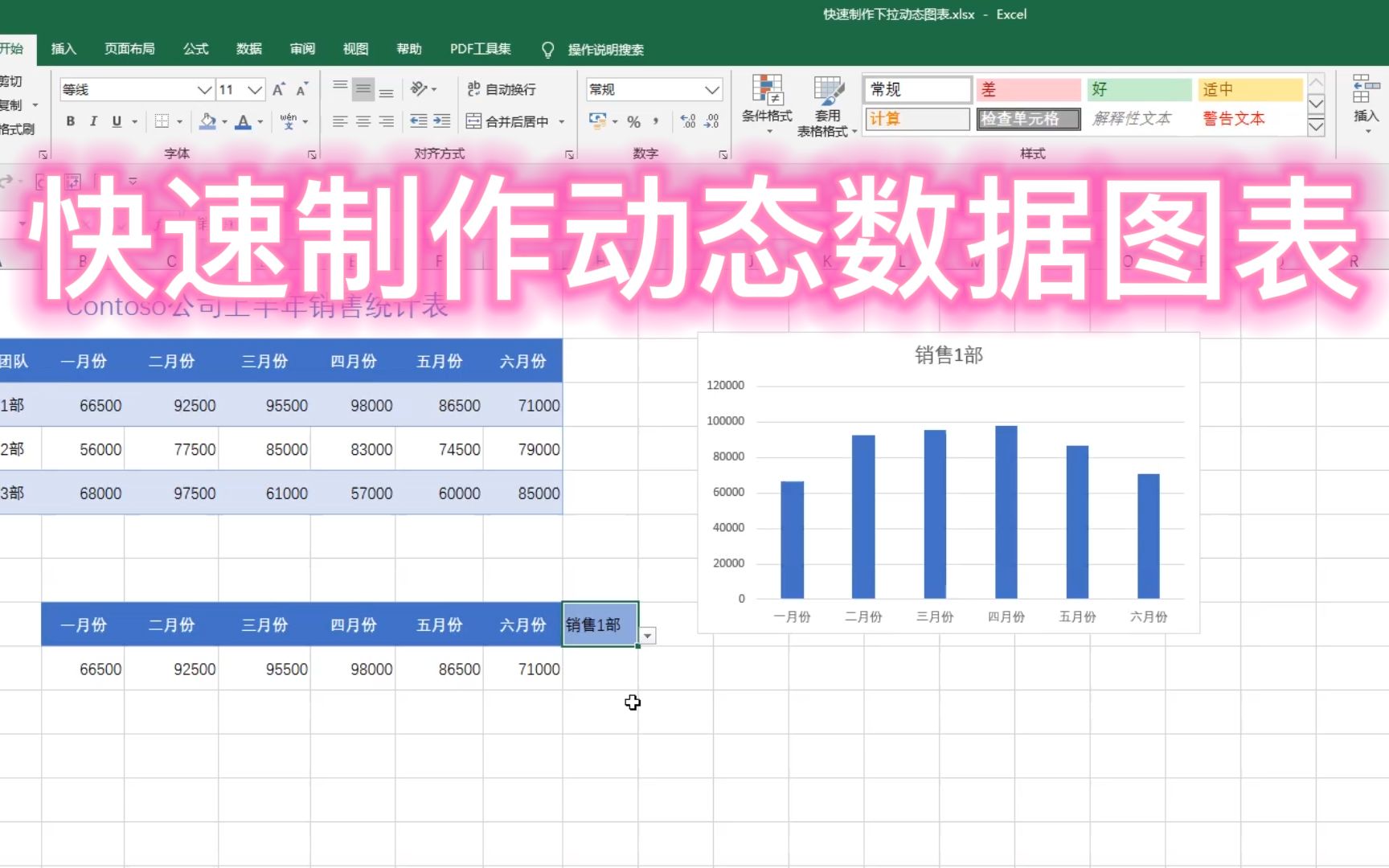Open the 页面布局 ribbon tab
This screenshot has height=868, width=1389.
pos(129,49)
